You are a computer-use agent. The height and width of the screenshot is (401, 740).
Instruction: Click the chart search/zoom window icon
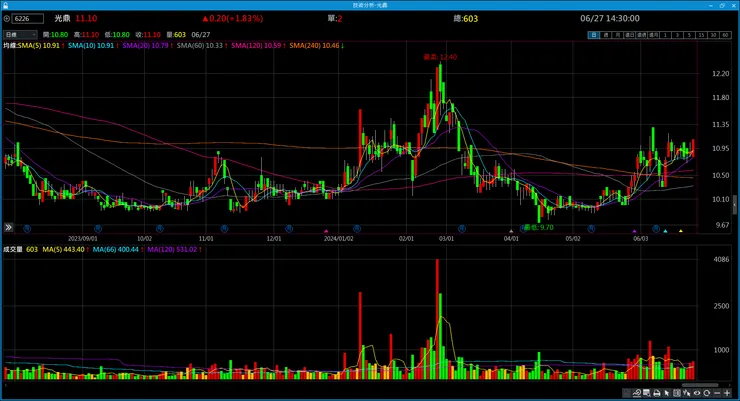[x=647, y=393]
